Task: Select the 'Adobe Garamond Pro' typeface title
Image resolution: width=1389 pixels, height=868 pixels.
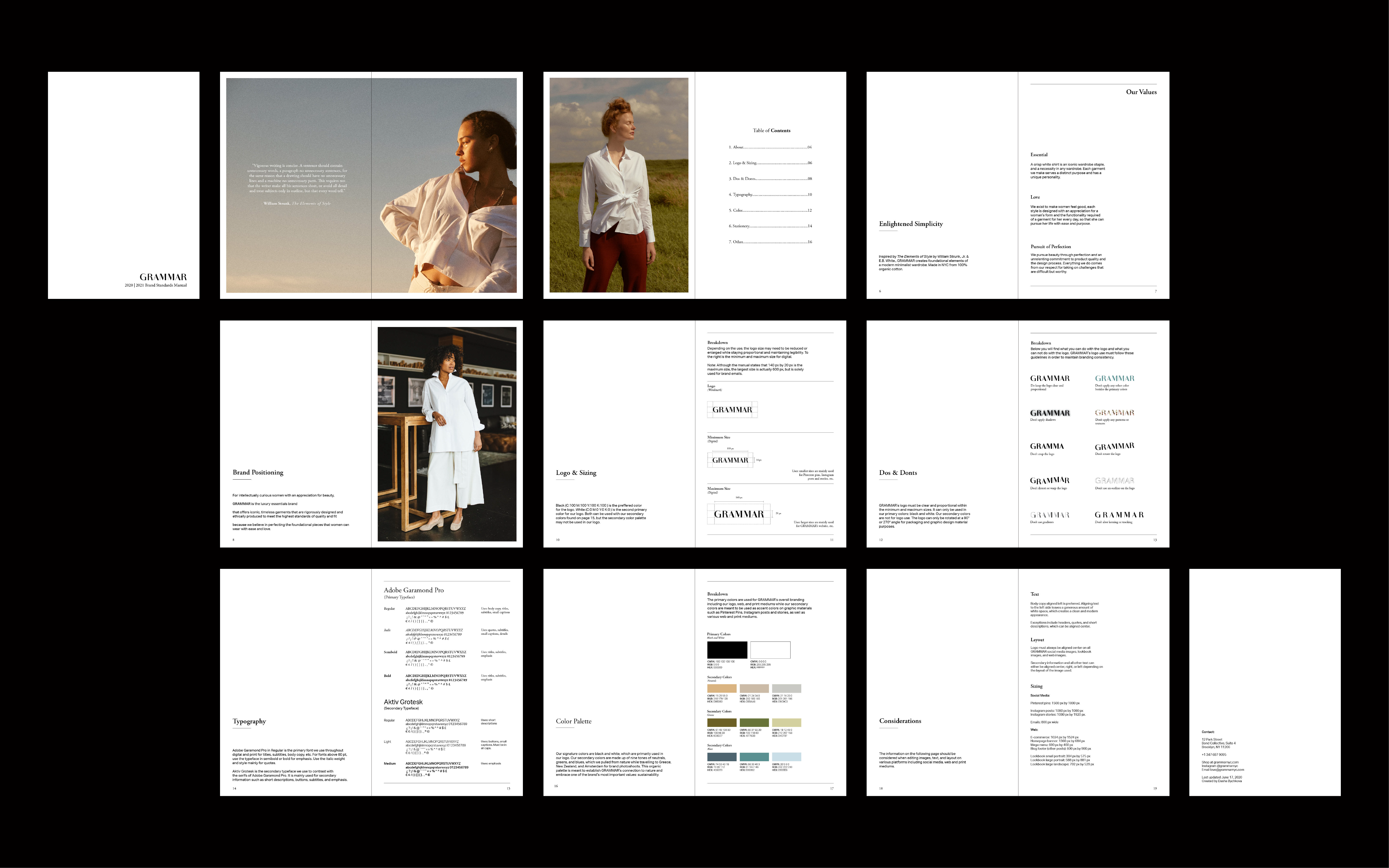Action: [x=414, y=590]
